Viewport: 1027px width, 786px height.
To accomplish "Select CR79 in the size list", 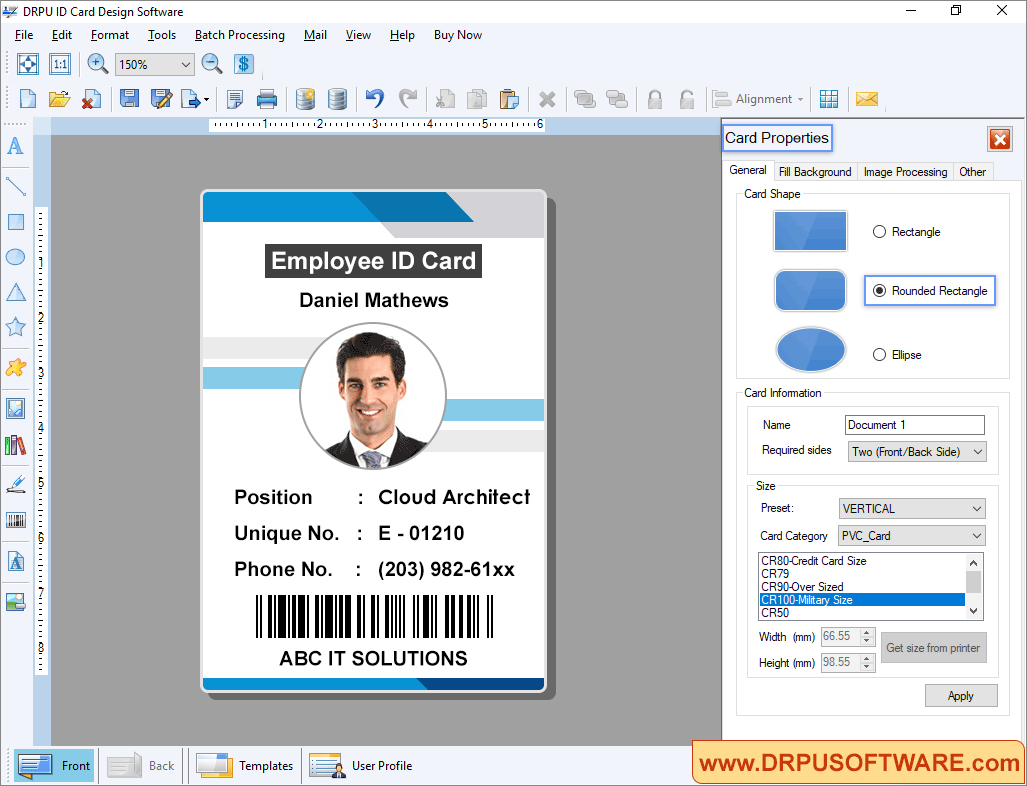I will (x=861, y=574).
